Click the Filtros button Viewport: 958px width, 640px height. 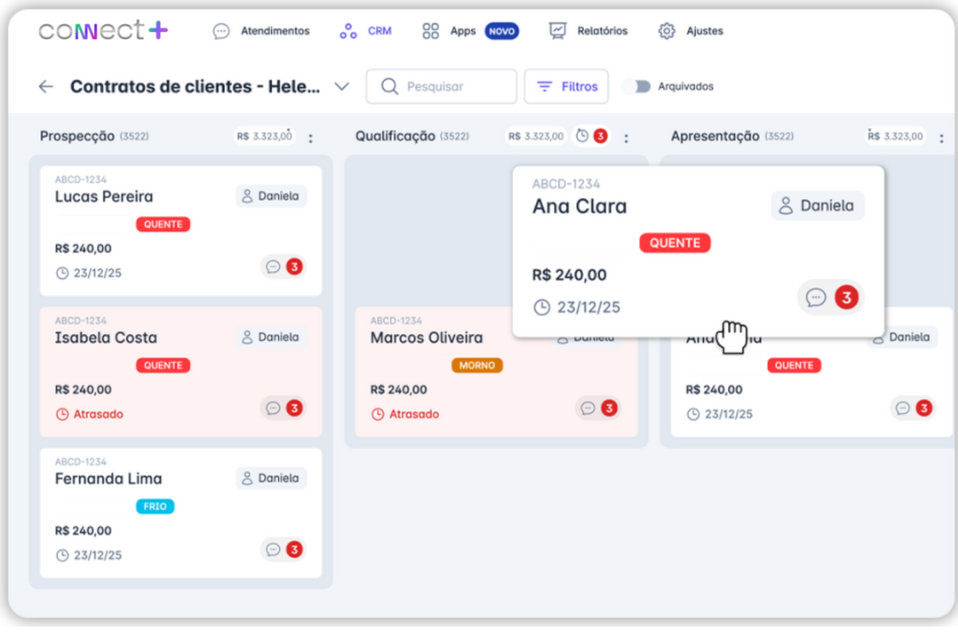(x=566, y=87)
